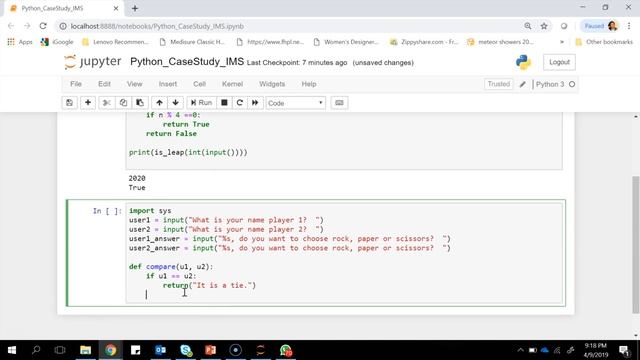Screen dimensions: 640x360
Task: Open Windows taskbar search
Action: click(x=36, y=350)
